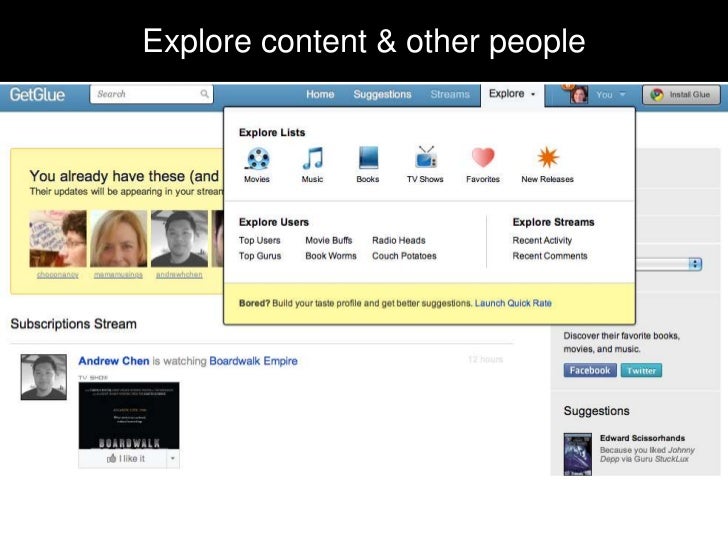Collapse the Explore dropdown menu

[512, 94]
